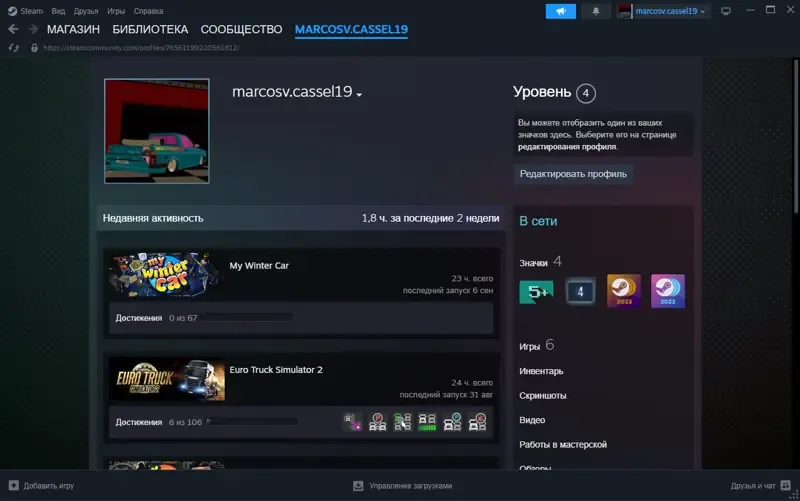Screen dimensions: 800x501
Task: Open the Вид menu
Action: click(58, 11)
